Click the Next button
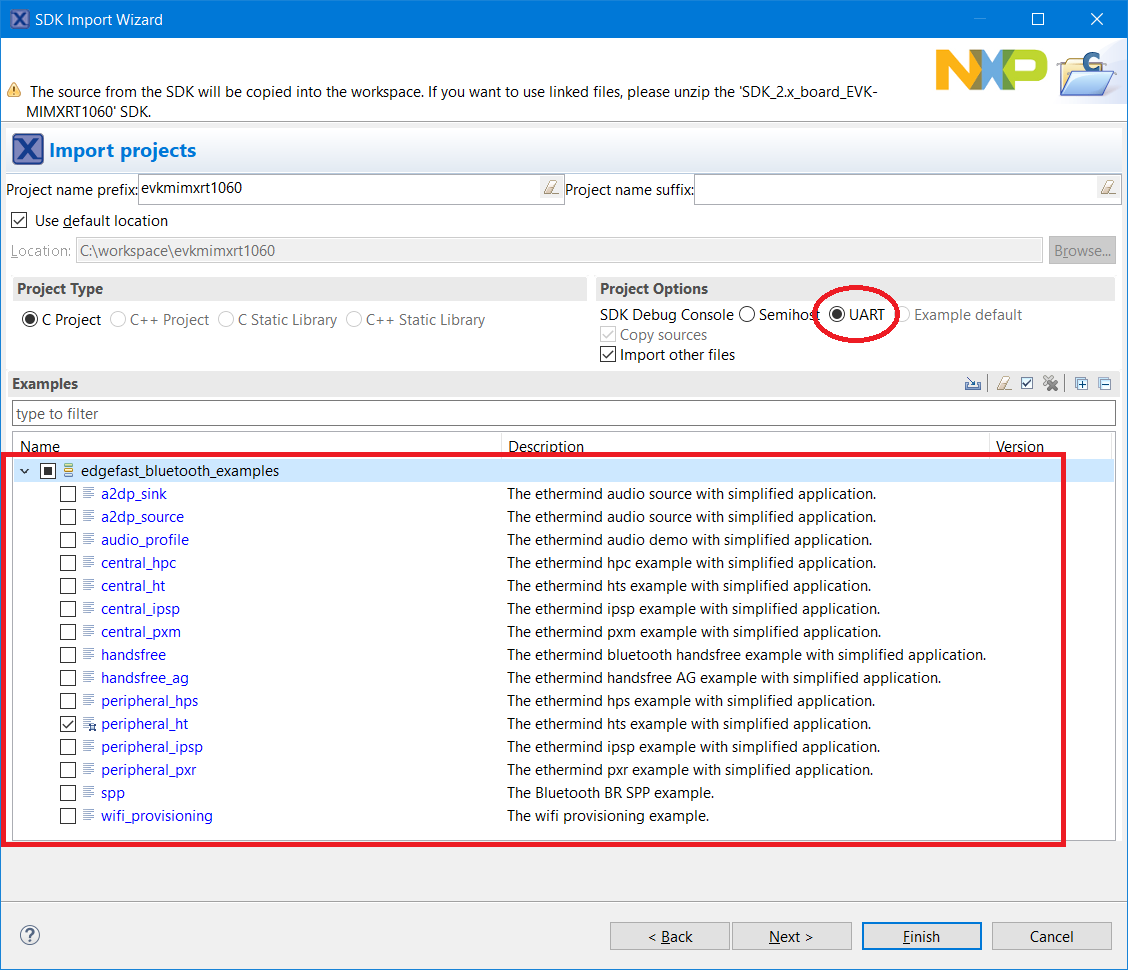Image resolution: width=1128 pixels, height=970 pixels. click(x=791, y=937)
